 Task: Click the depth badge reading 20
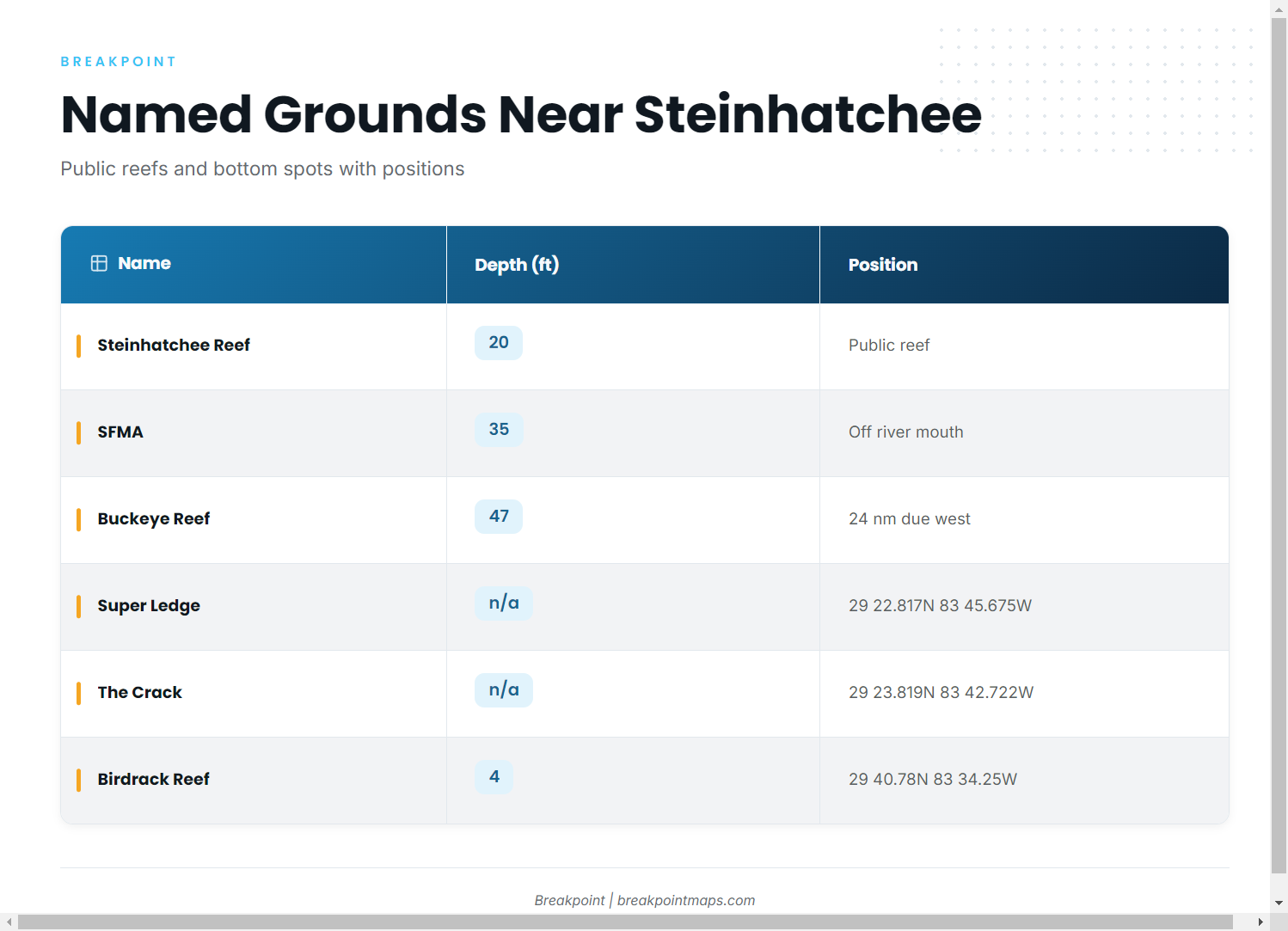point(499,342)
